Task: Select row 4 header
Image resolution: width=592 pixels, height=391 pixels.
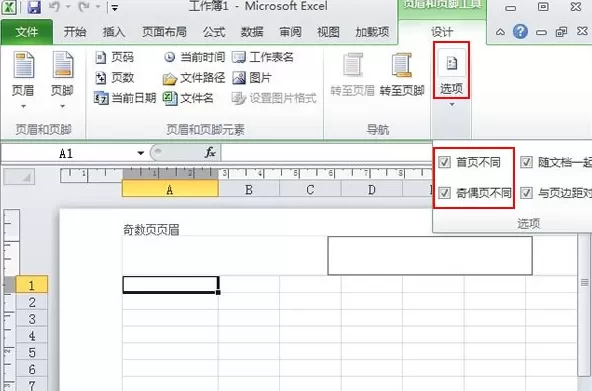Action: tap(32, 335)
